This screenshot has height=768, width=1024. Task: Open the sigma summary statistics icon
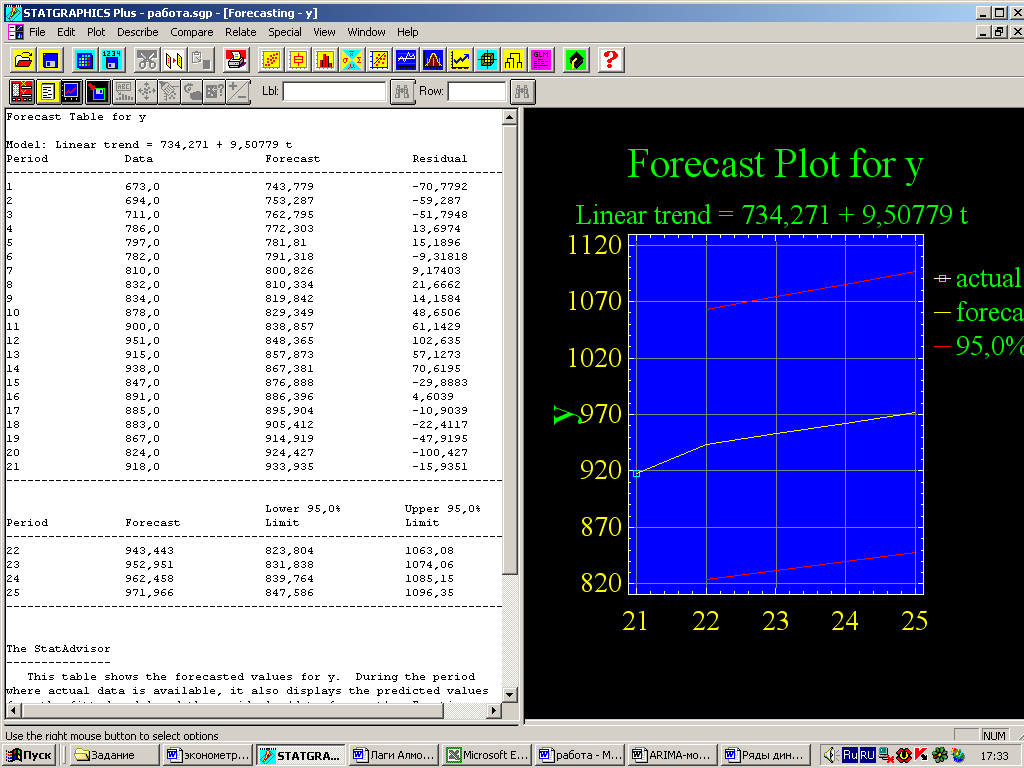(x=352, y=60)
